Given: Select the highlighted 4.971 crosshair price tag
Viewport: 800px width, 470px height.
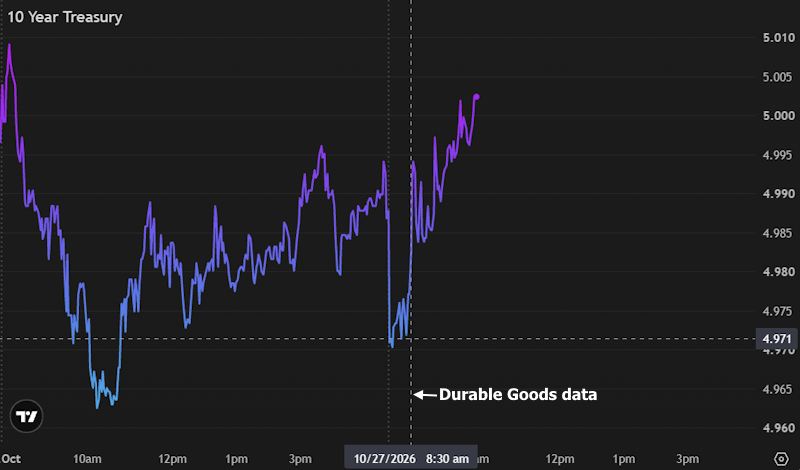Looking at the screenshot, I should [x=777, y=339].
